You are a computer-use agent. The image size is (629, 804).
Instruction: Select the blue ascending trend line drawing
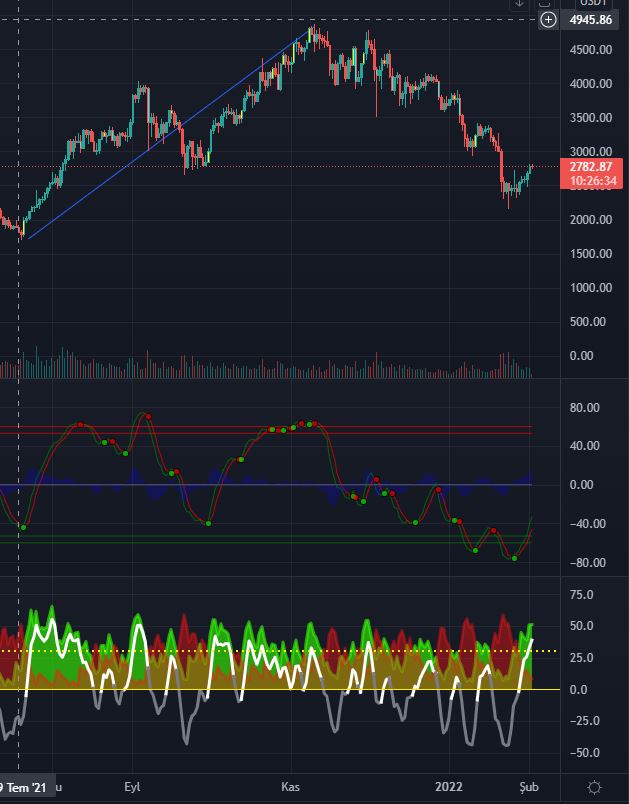tap(169, 134)
